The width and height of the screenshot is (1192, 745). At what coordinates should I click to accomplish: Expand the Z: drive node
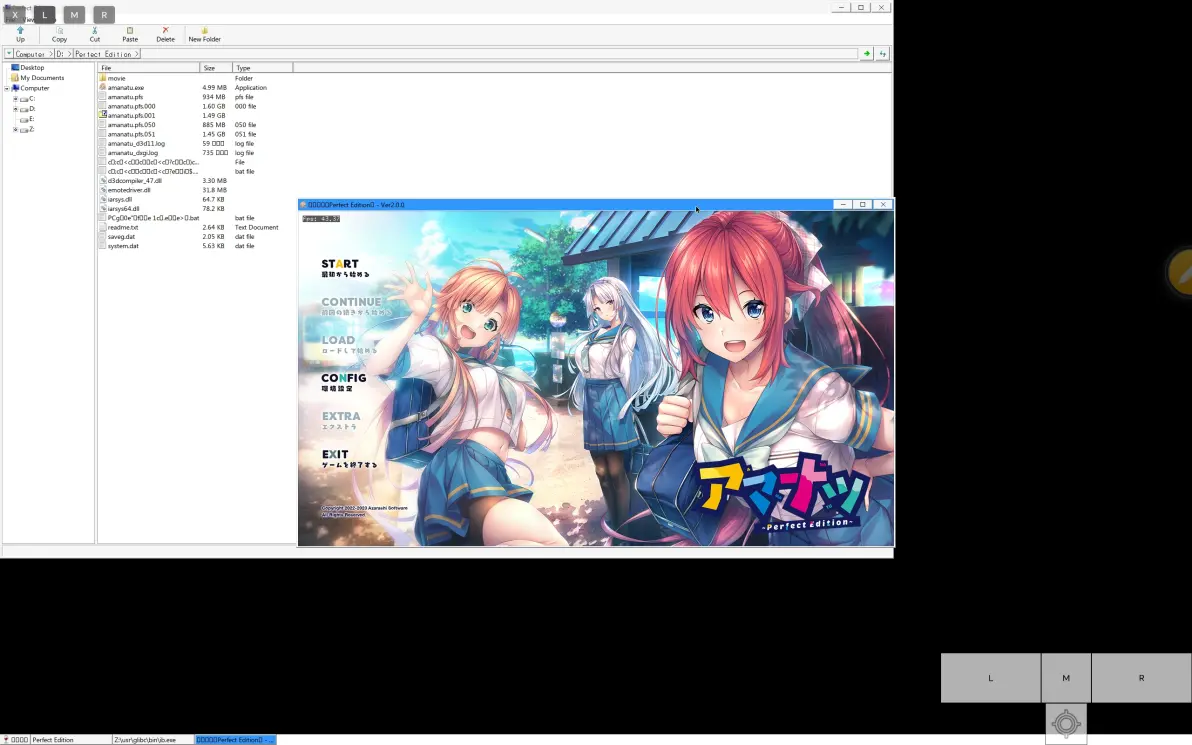pos(15,129)
